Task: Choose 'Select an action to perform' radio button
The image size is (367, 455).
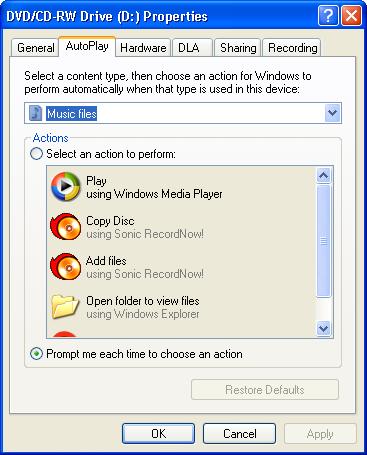Action: tap(36, 154)
